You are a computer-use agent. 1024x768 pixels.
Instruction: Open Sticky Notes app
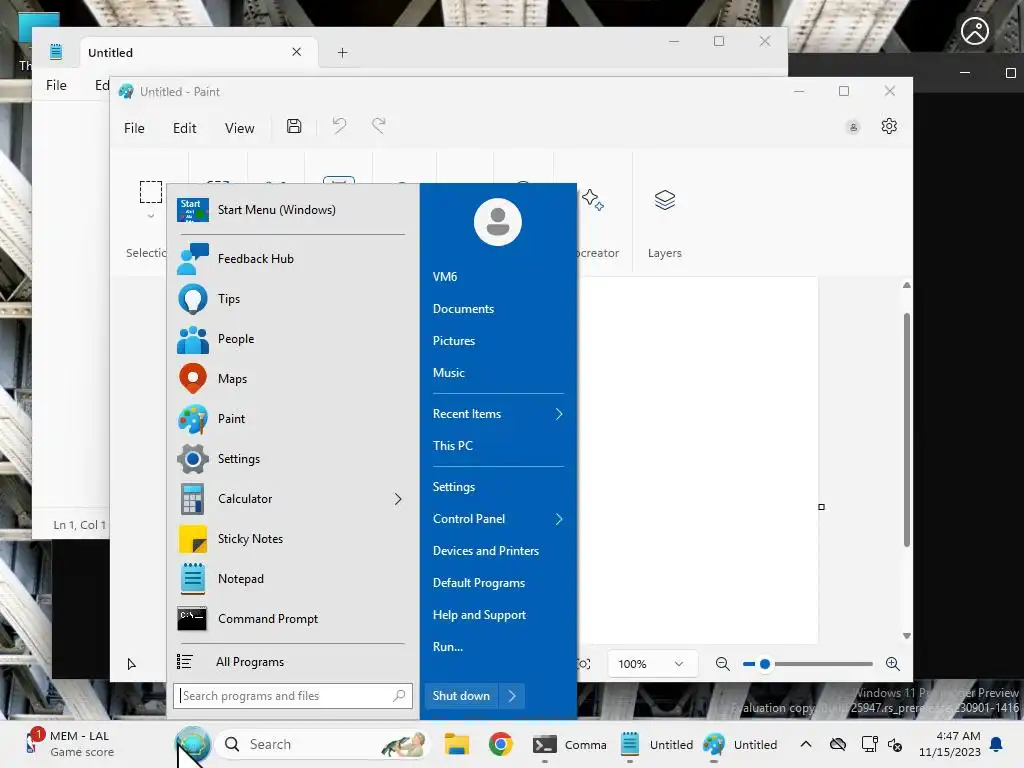click(292, 539)
